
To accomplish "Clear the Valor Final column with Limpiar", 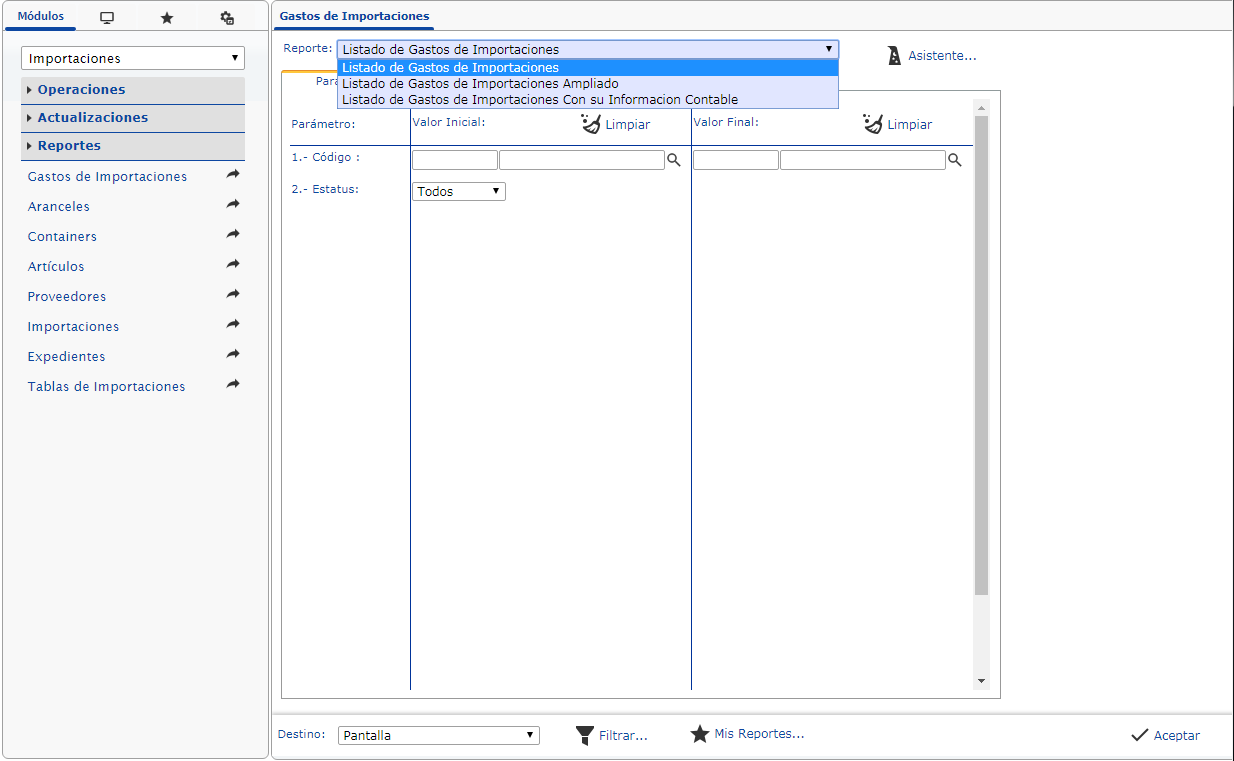I will click(898, 124).
